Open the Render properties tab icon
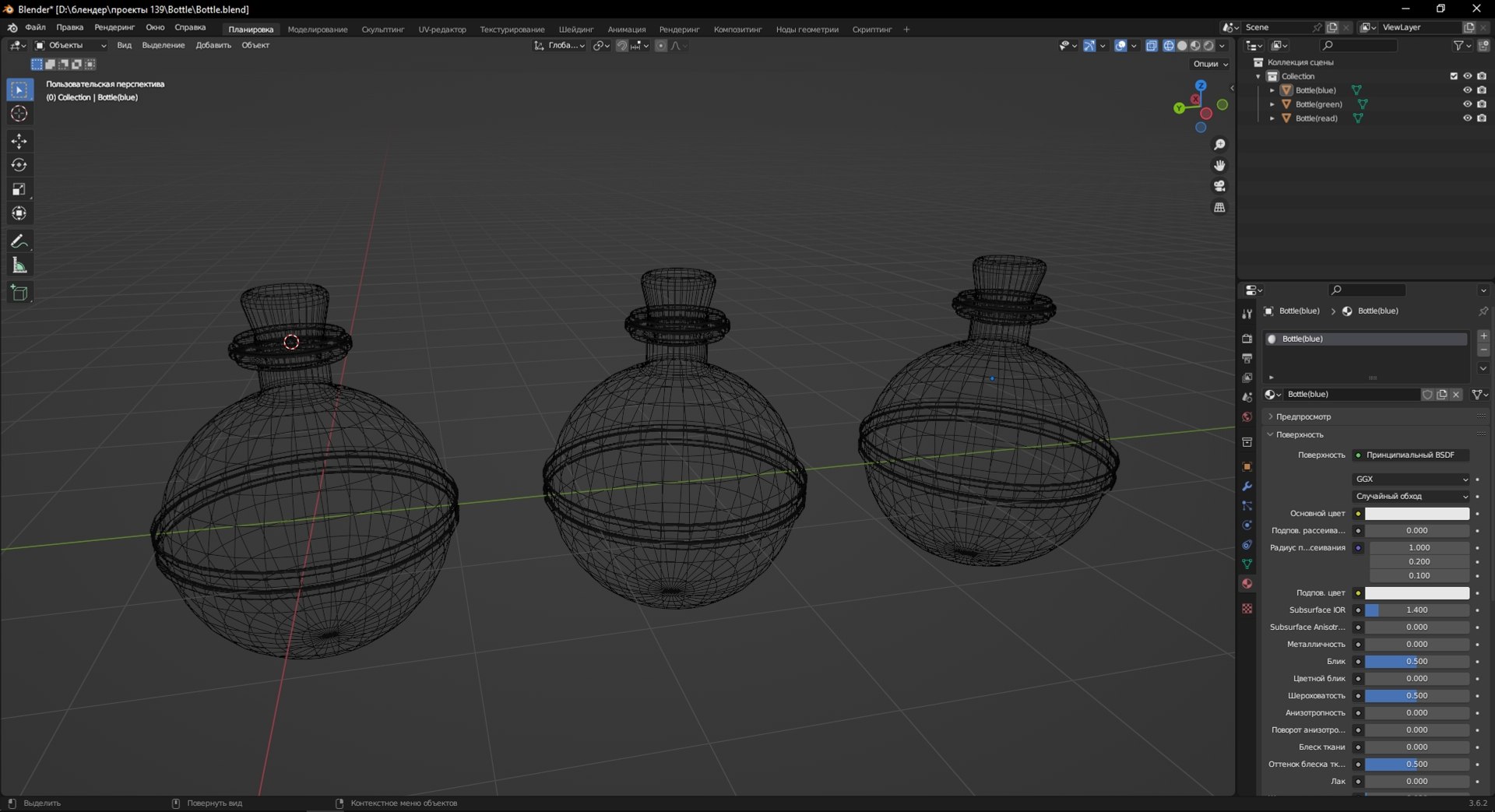 tap(1247, 339)
